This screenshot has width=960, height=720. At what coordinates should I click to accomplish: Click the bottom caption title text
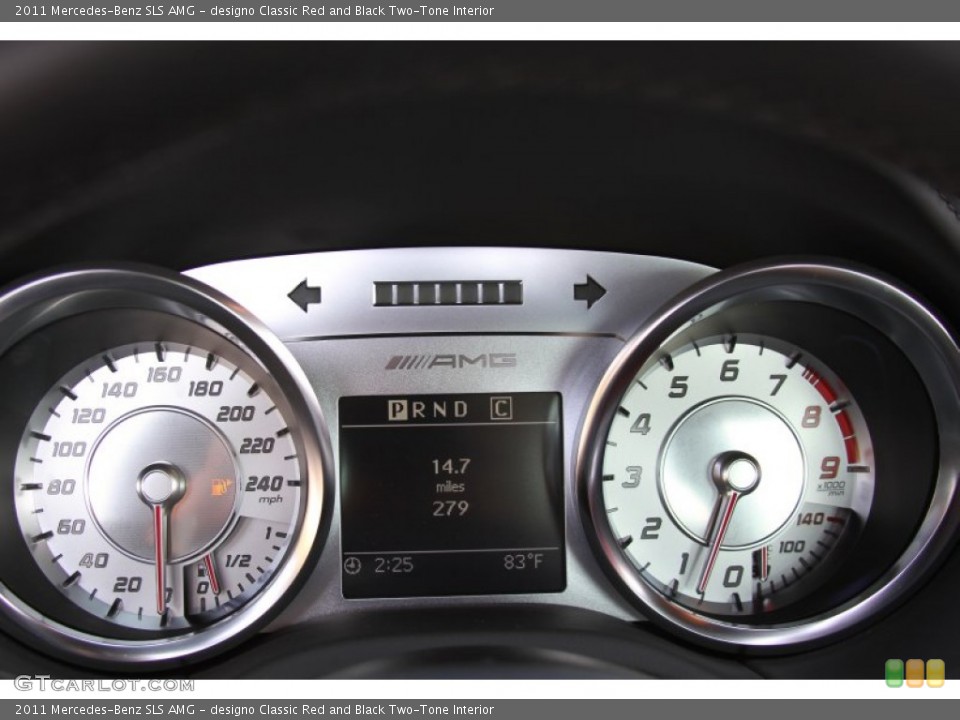coord(254,710)
